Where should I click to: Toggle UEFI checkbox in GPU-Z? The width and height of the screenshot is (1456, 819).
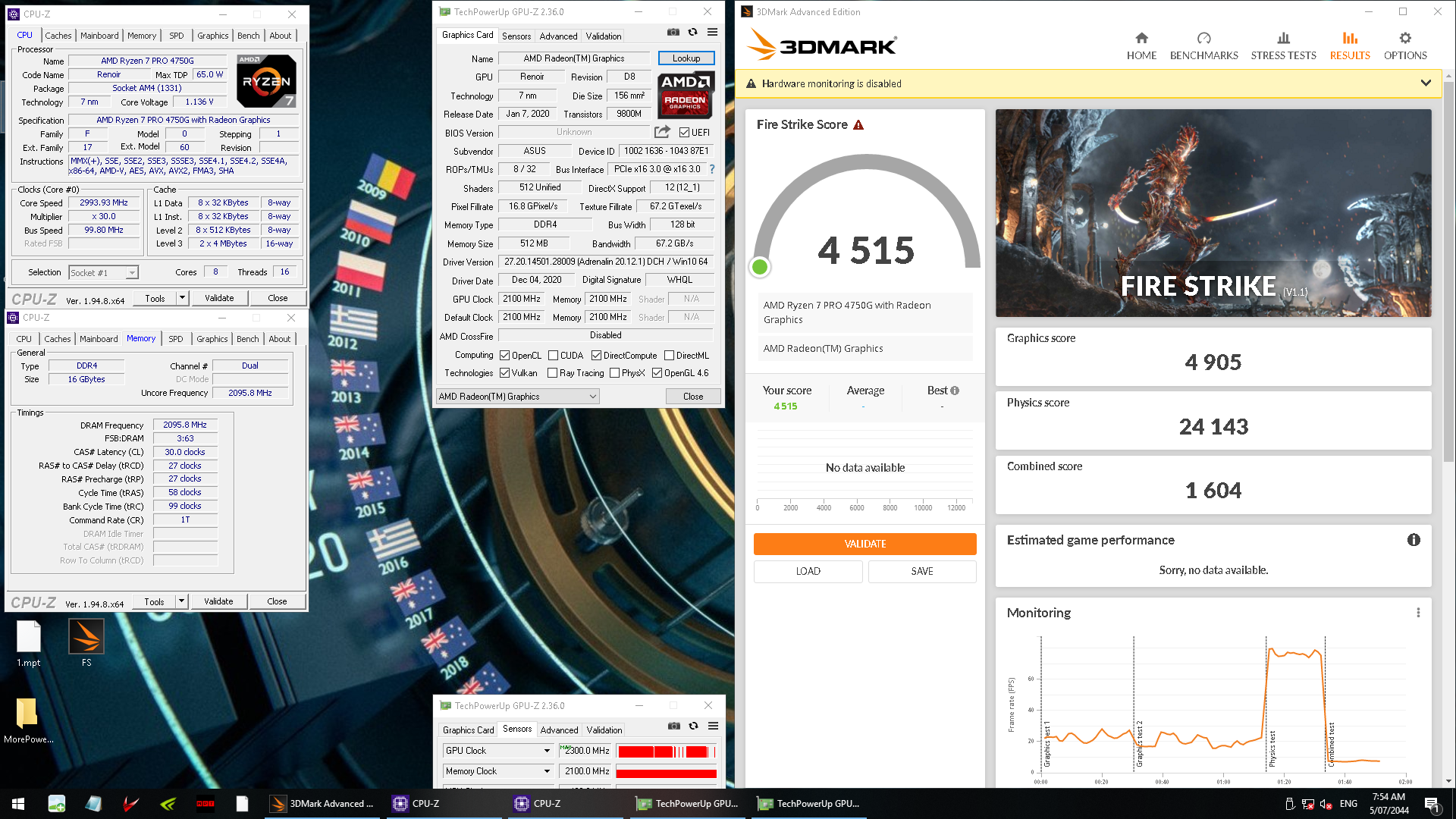[684, 133]
